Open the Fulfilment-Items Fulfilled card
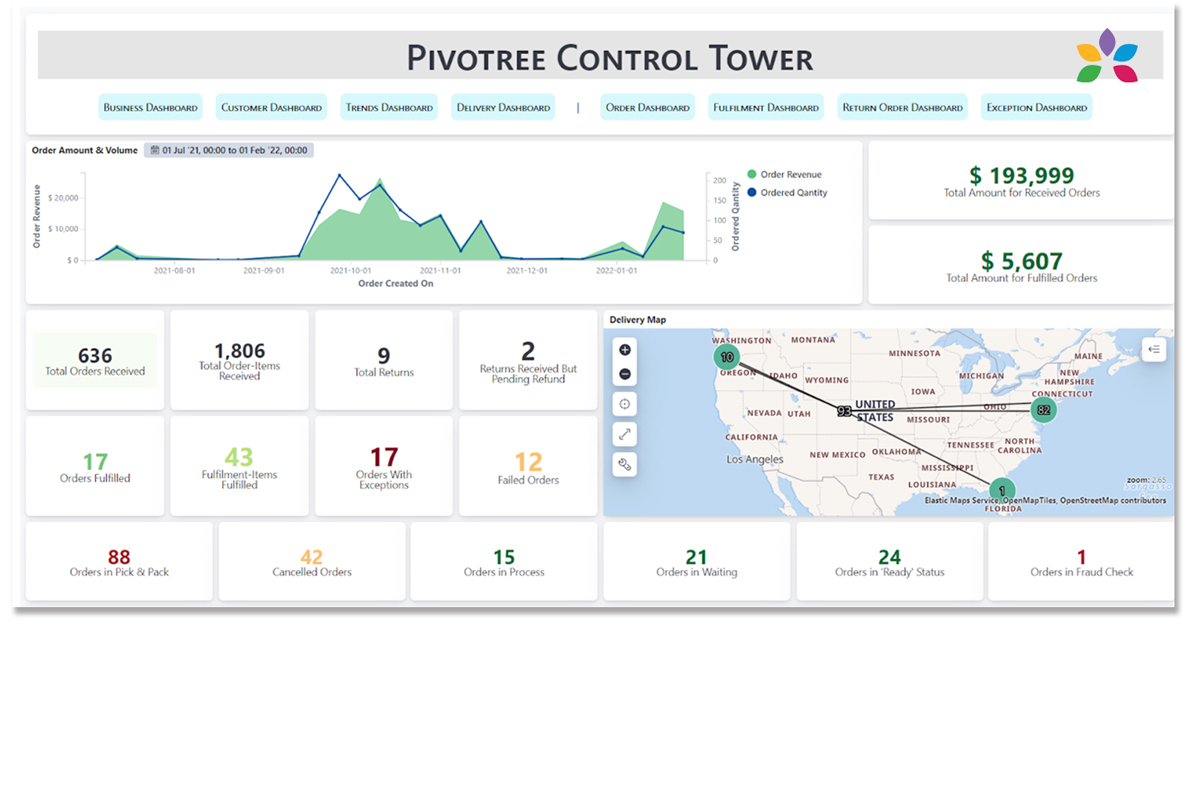1200x795 pixels. click(x=240, y=466)
